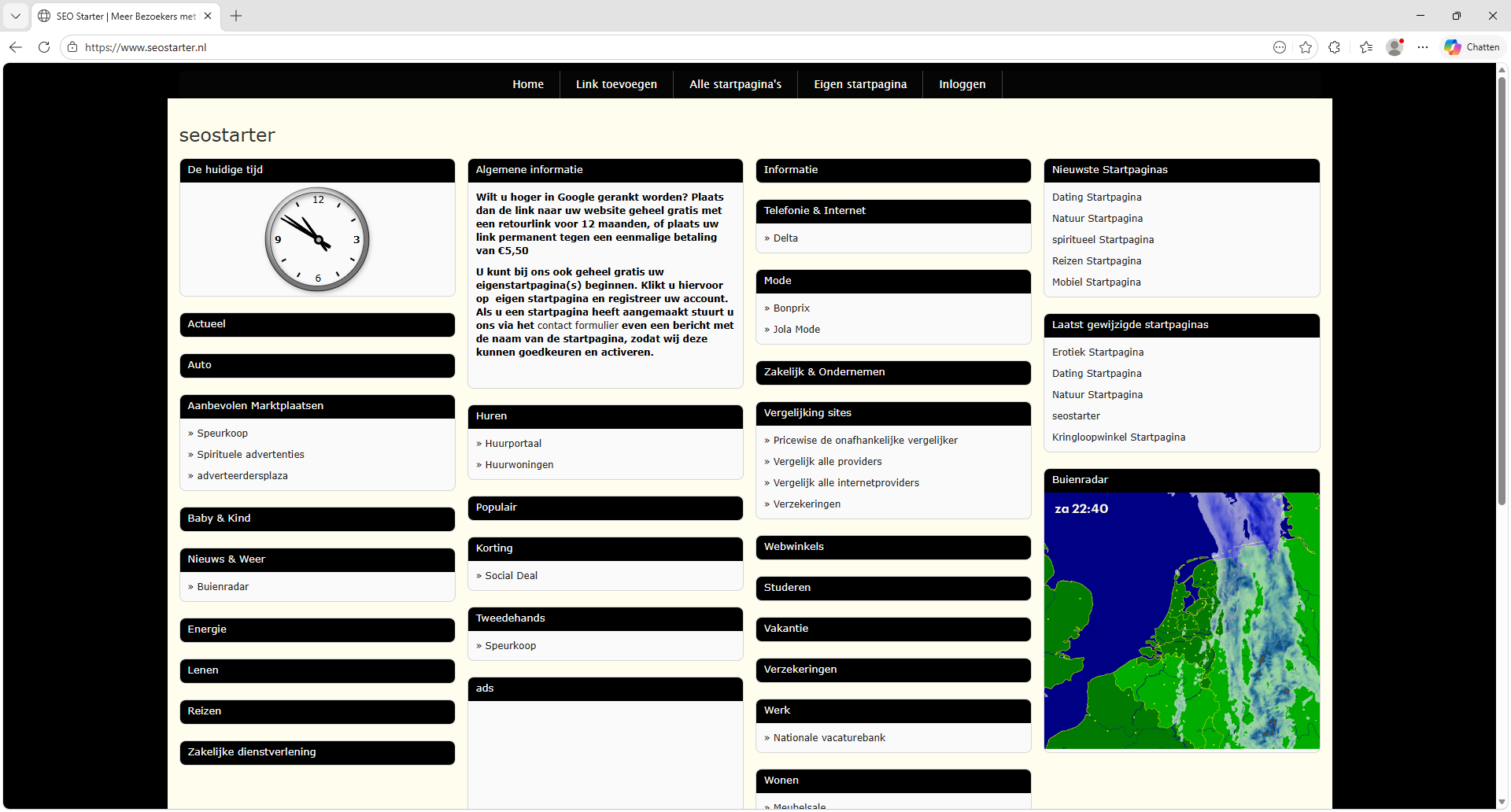Image resolution: width=1511 pixels, height=812 pixels.
Task: Open the Social Deal link
Action: pyautogui.click(x=511, y=576)
